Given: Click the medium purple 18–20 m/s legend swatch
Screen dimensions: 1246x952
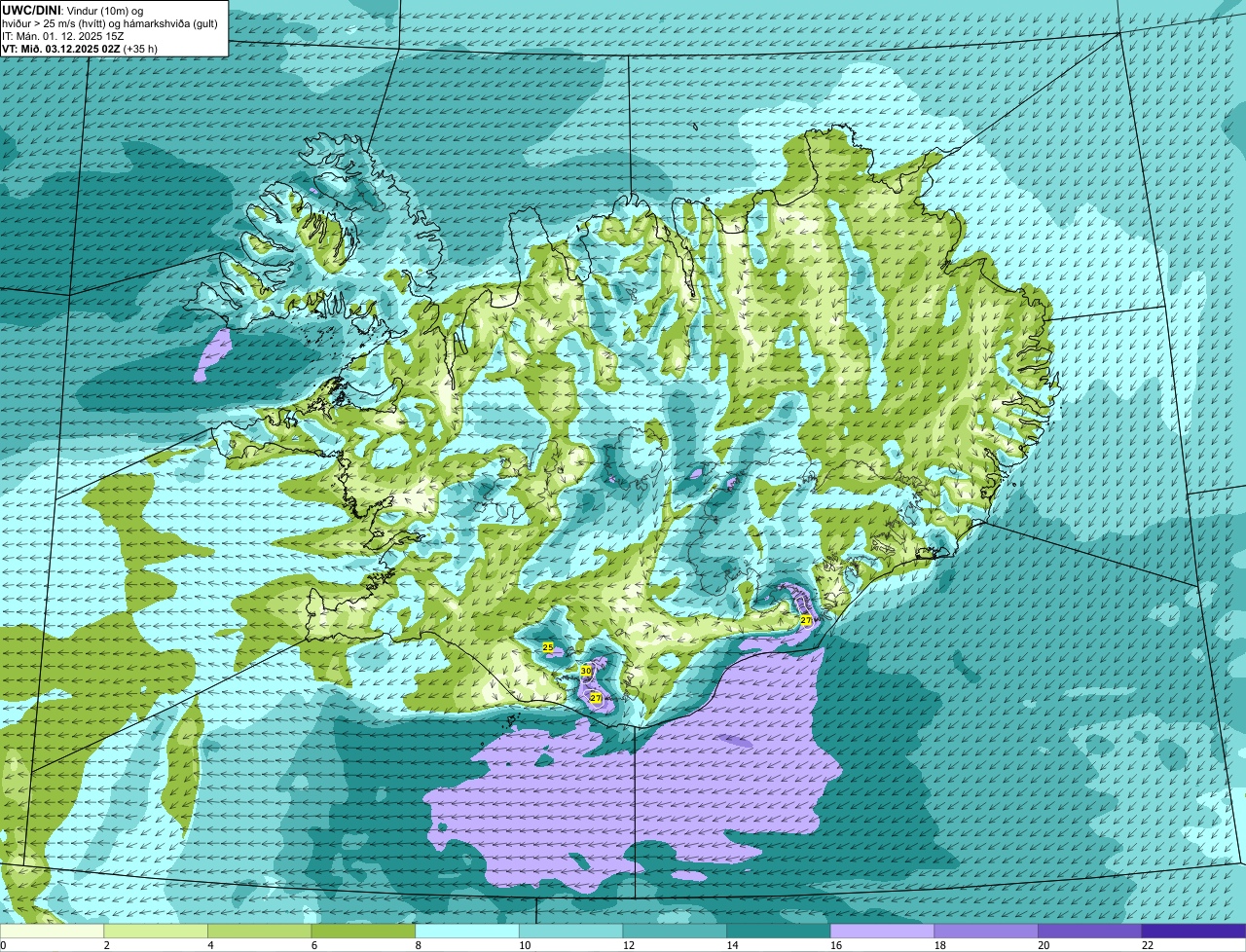Looking at the screenshot, I should [x=986, y=931].
